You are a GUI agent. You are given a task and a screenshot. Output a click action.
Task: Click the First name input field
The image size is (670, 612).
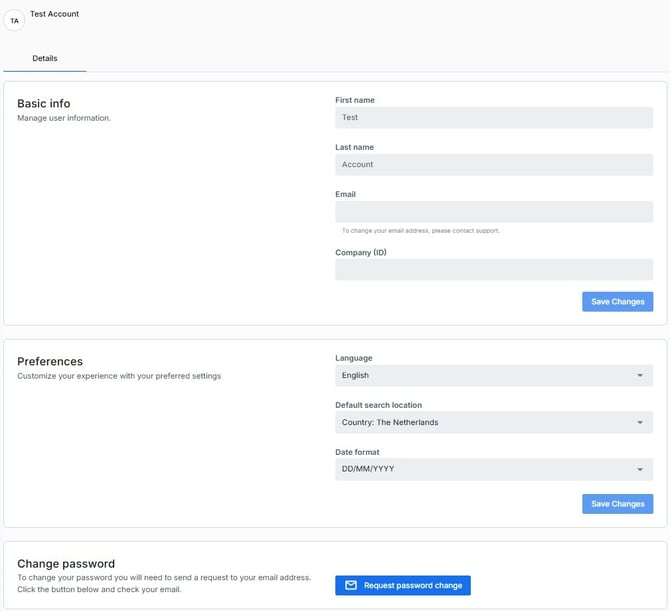click(494, 118)
